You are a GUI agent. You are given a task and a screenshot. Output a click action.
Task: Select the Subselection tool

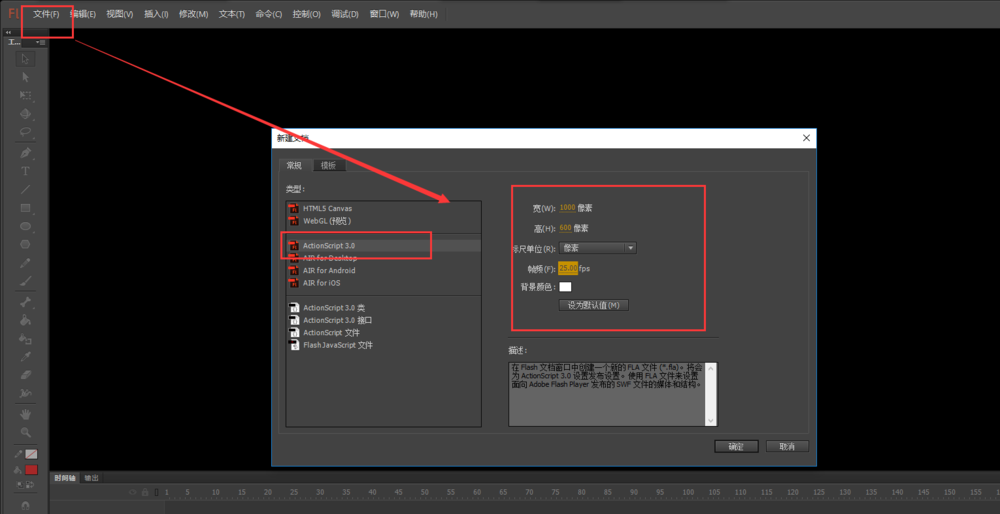pos(26,77)
